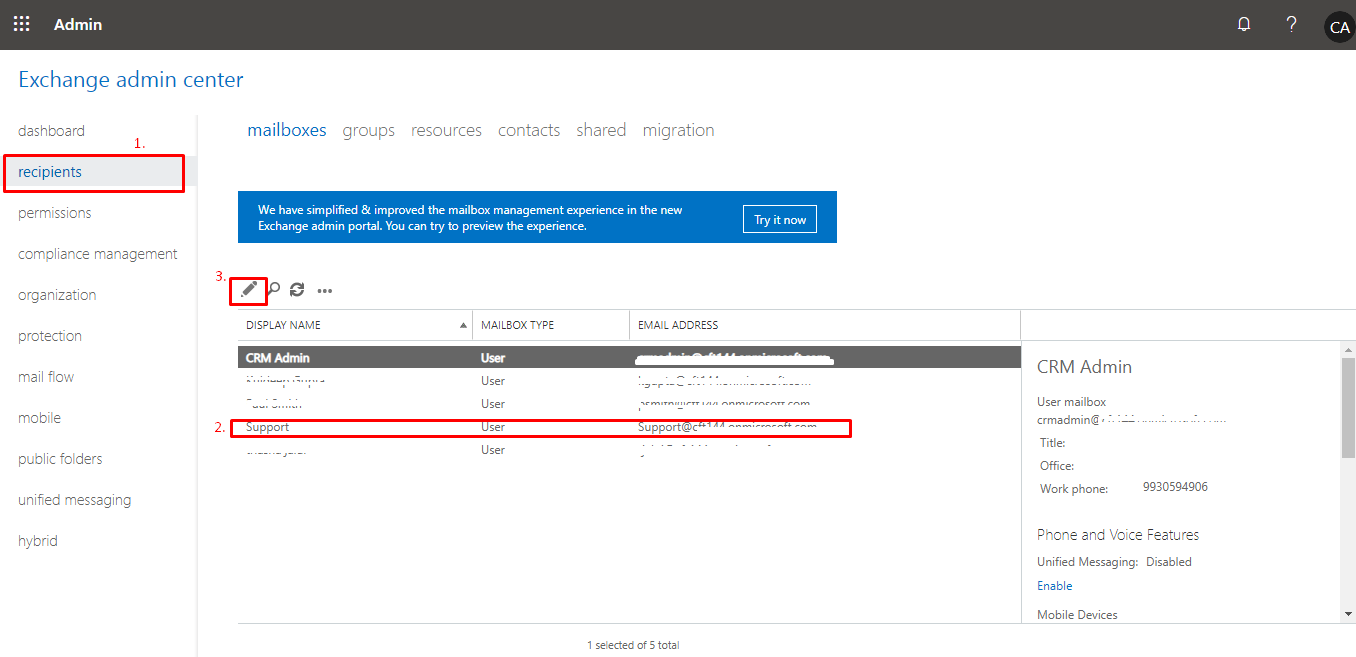The image size is (1356, 657).
Task: Open the app launcher waffle icon
Action: point(21,24)
